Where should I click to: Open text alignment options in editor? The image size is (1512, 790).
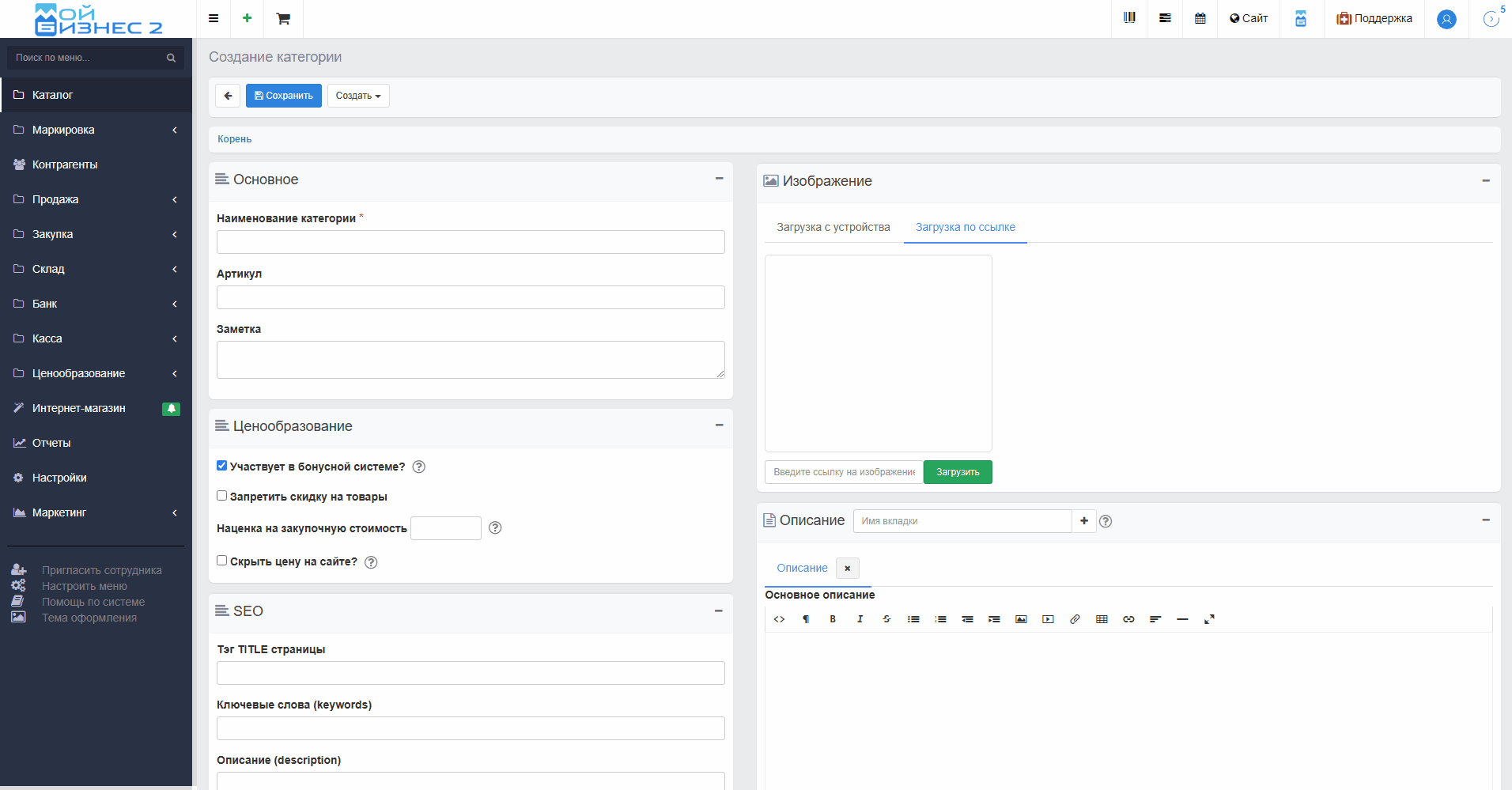click(x=1155, y=619)
